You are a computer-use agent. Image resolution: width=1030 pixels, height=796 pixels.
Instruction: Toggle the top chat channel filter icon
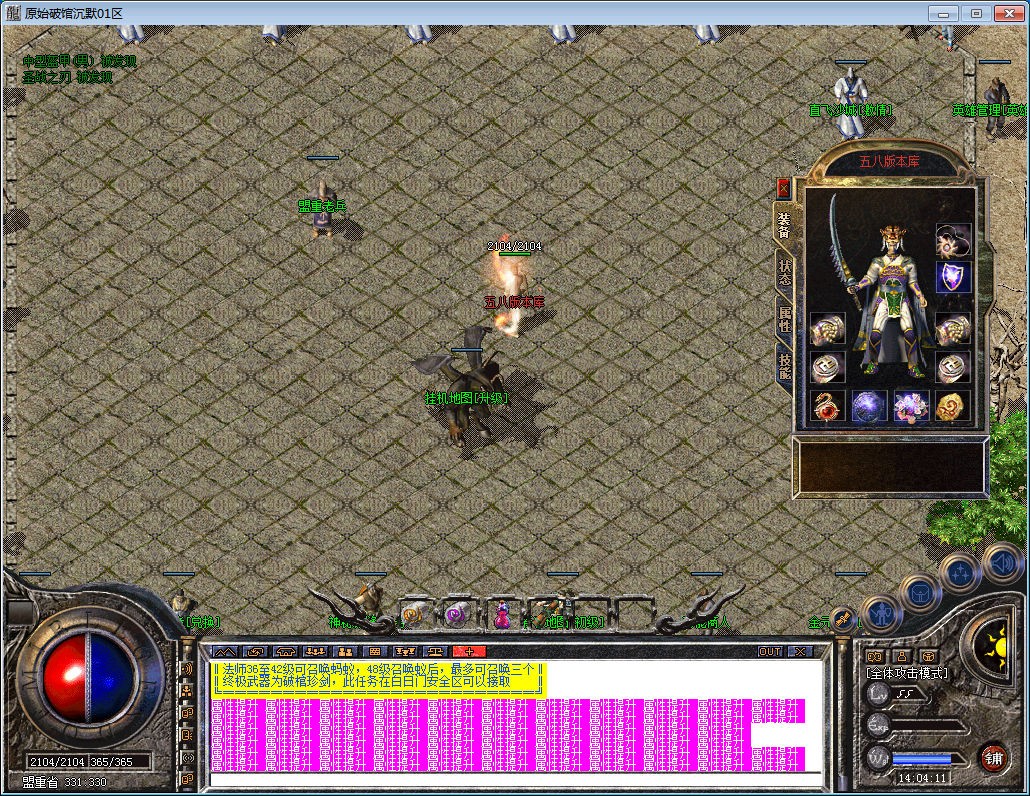pyautogui.click(x=187, y=669)
